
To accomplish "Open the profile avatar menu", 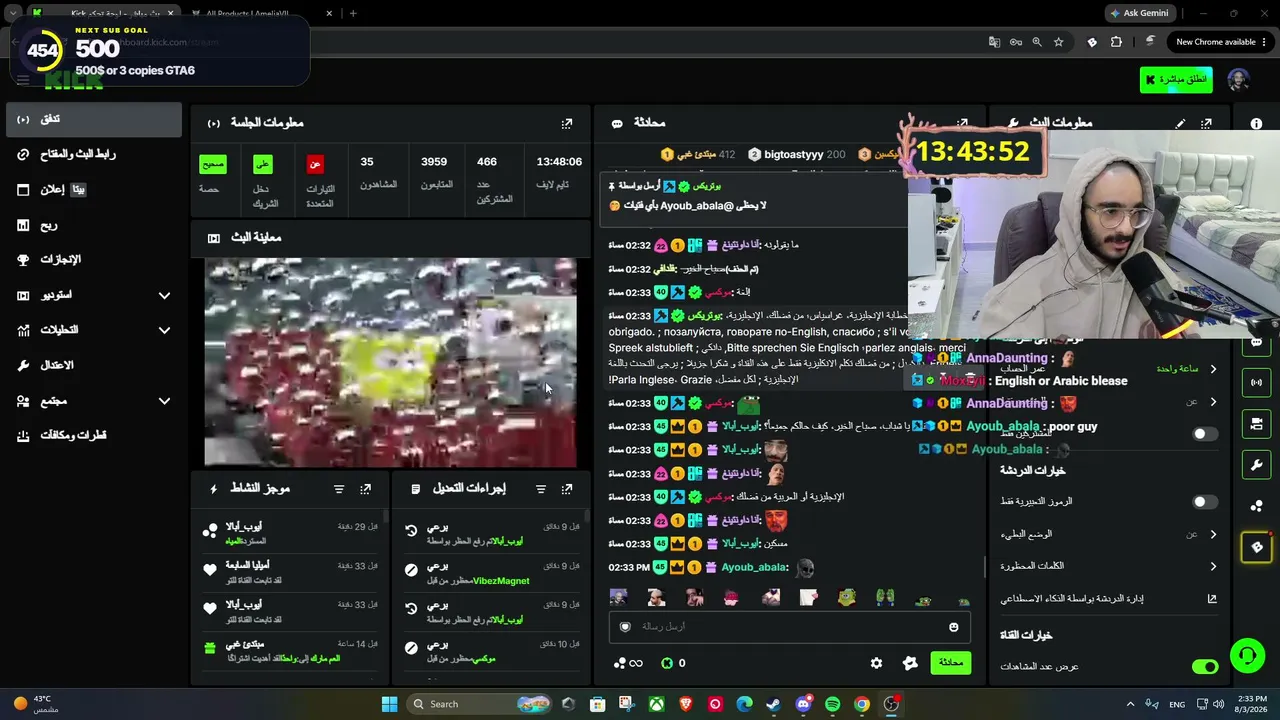I will 1238,80.
